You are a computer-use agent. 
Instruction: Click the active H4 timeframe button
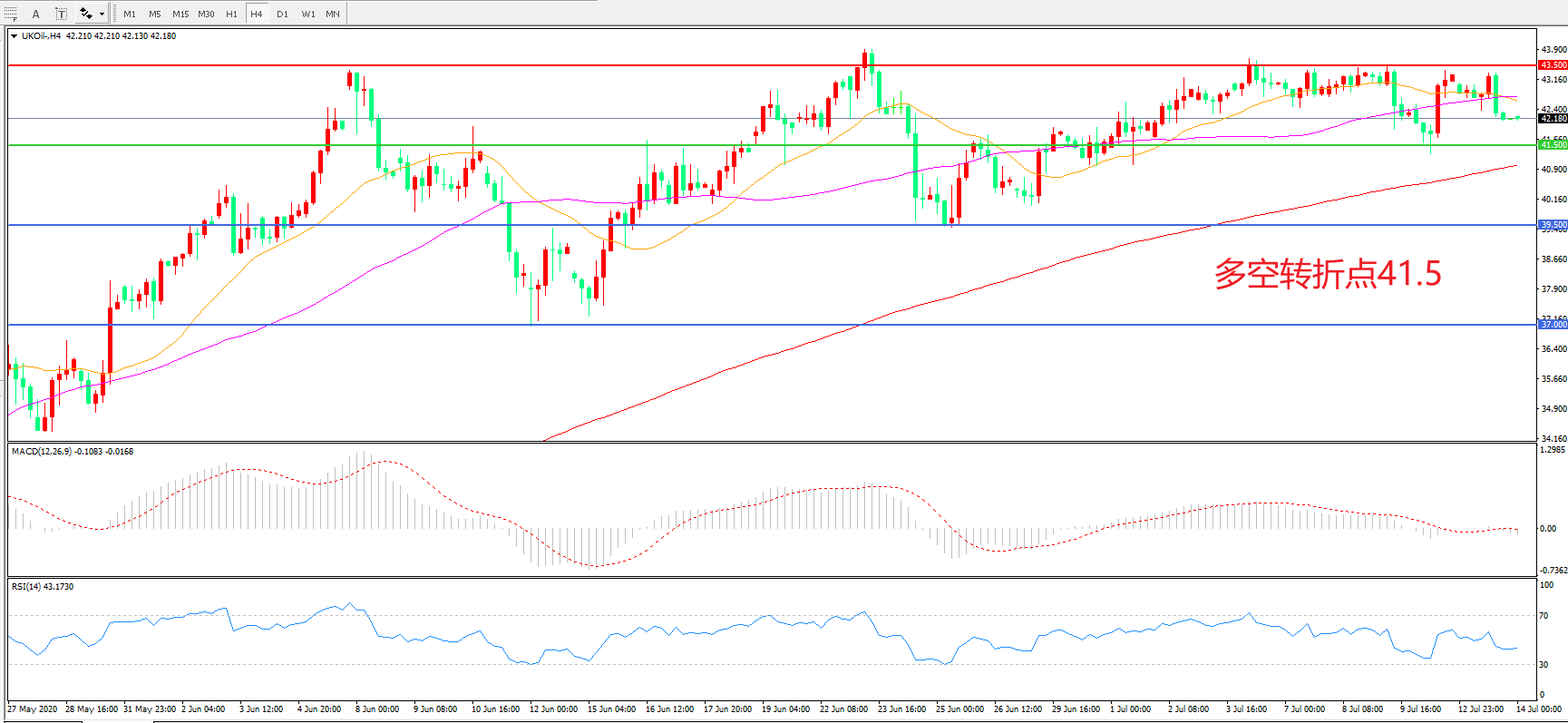[x=257, y=14]
